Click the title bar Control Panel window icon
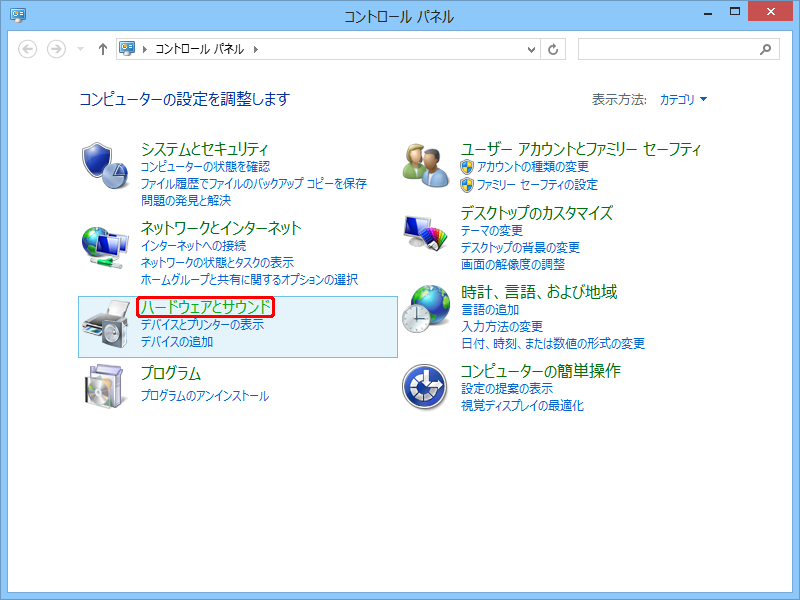This screenshot has height=600, width=800. (x=18, y=15)
